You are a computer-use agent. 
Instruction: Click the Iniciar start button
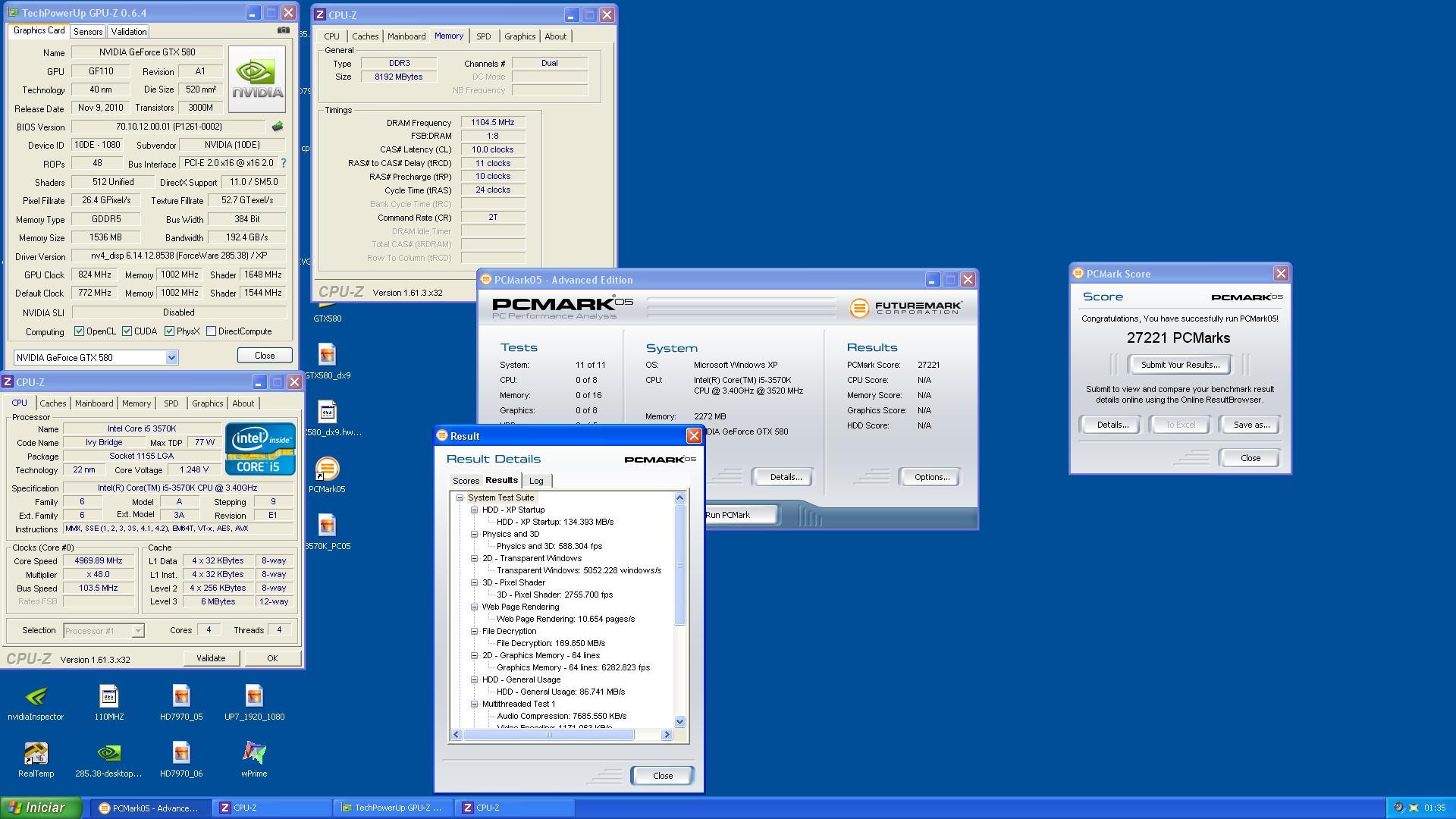[x=42, y=808]
